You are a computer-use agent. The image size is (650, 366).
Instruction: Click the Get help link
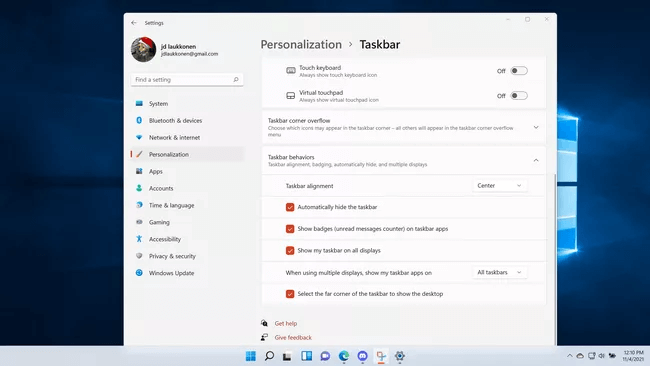286,323
